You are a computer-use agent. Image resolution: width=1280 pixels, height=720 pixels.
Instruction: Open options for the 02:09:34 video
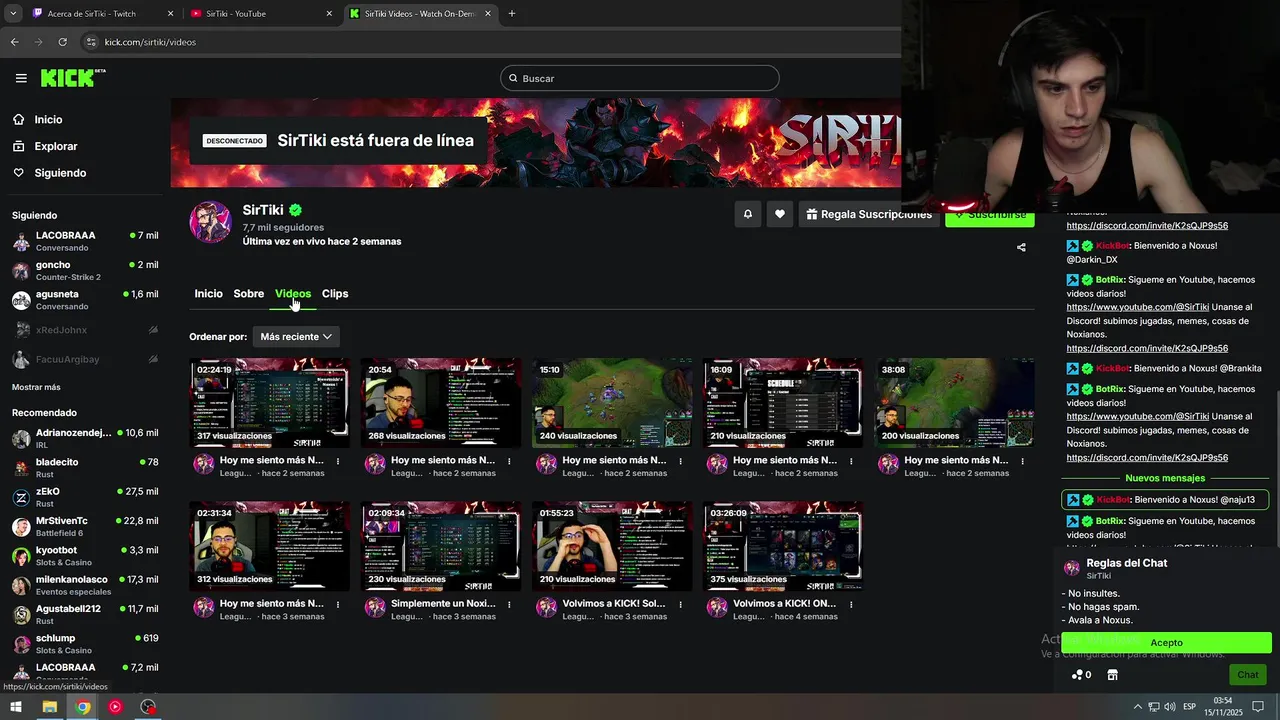point(509,604)
